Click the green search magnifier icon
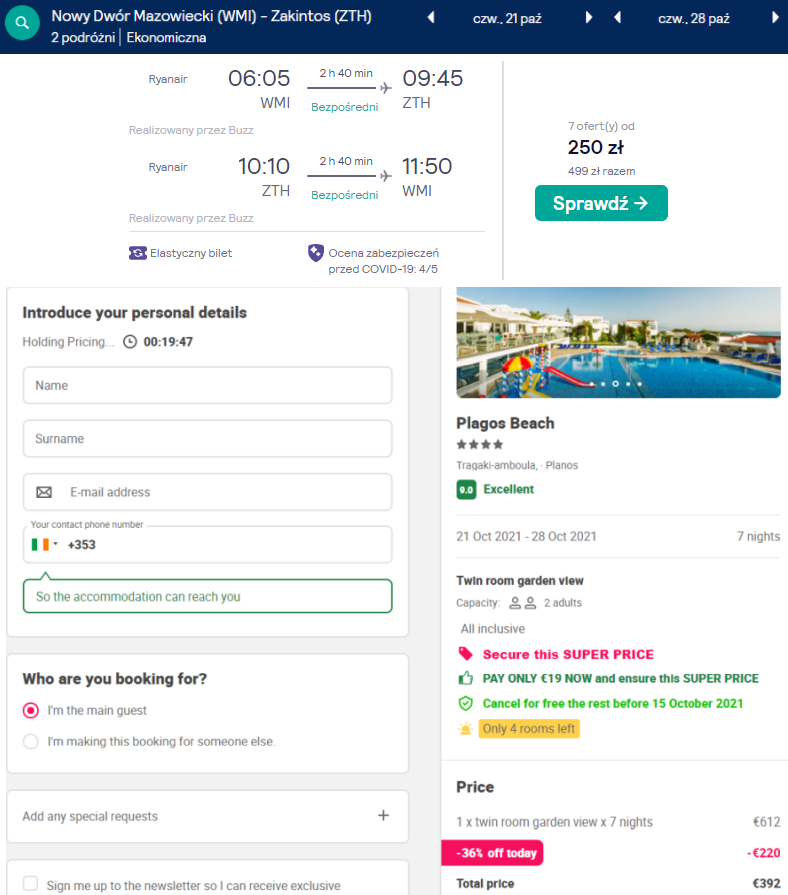The image size is (788, 895). [x=22, y=23]
